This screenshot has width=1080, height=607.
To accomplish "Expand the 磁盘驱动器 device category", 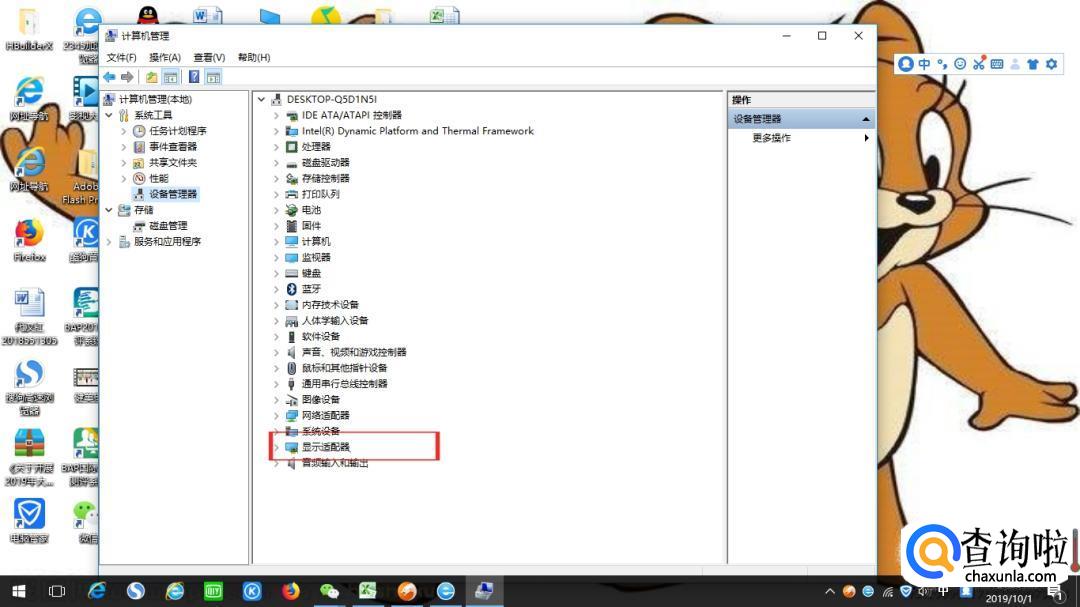I will [276, 163].
